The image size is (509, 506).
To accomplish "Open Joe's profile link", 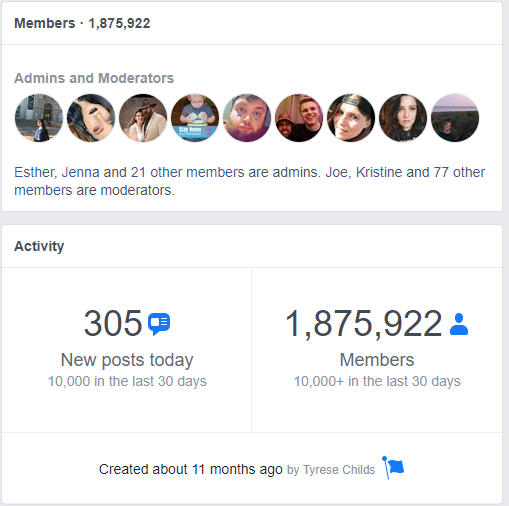I will pyautogui.click(x=337, y=172).
